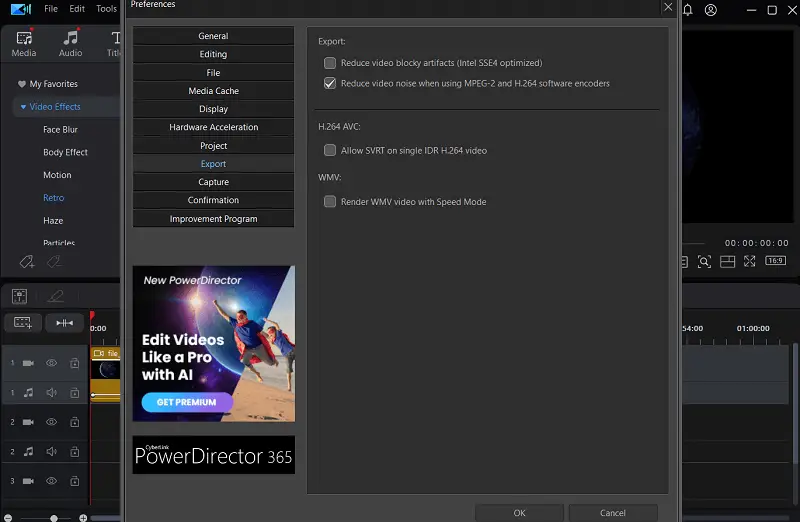Select the Retro effect category
The height and width of the screenshot is (522, 800).
coord(53,198)
